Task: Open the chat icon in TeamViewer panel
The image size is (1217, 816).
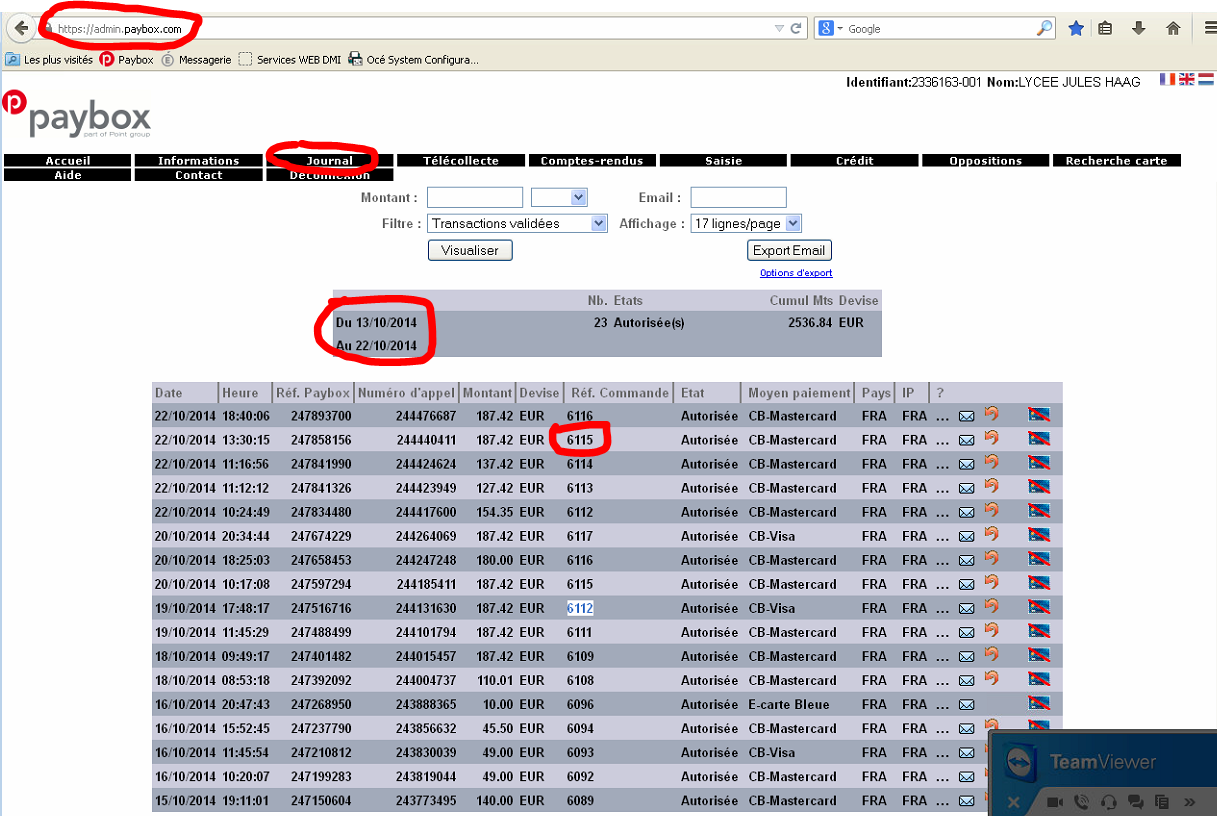Action: coord(1135,802)
